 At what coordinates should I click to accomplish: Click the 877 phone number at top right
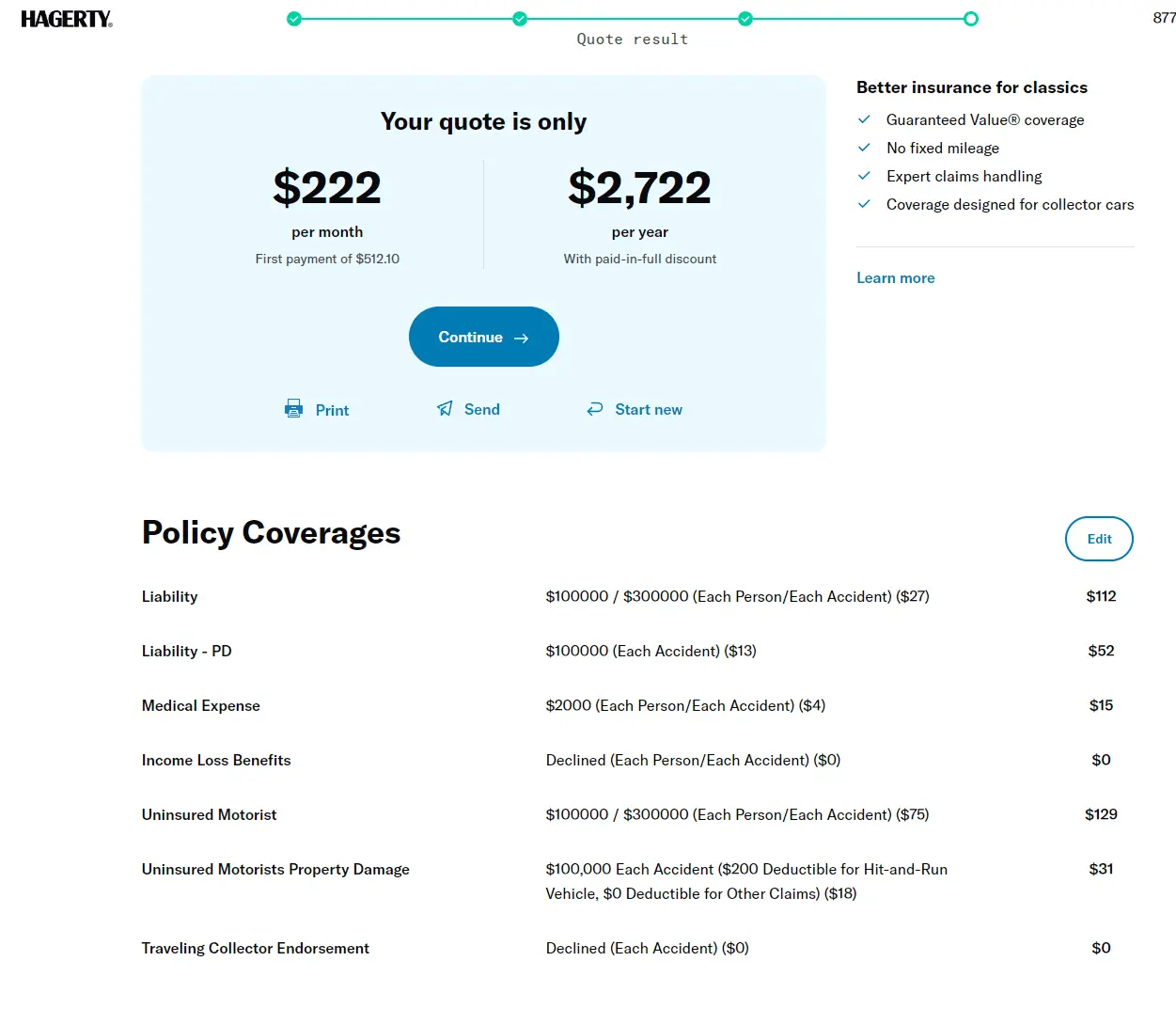pos(1164,18)
